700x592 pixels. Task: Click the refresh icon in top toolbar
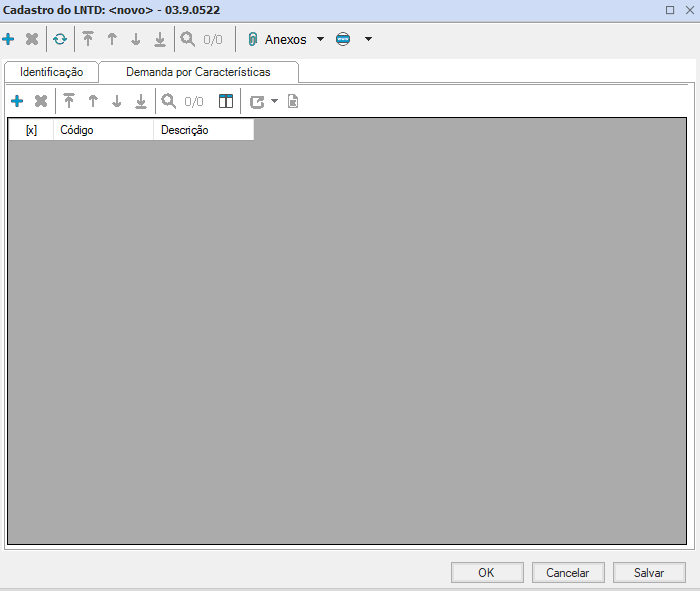pos(60,40)
